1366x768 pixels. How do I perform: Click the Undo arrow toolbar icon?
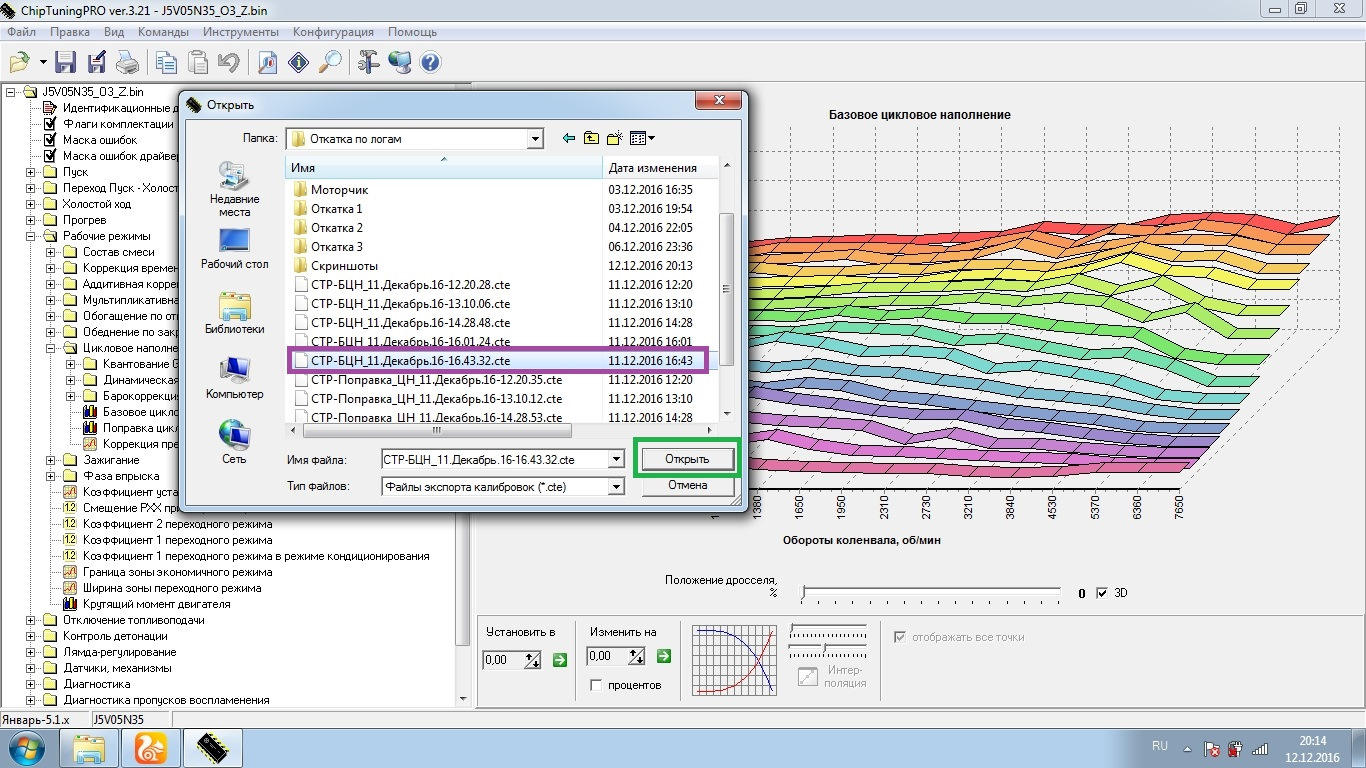click(228, 62)
